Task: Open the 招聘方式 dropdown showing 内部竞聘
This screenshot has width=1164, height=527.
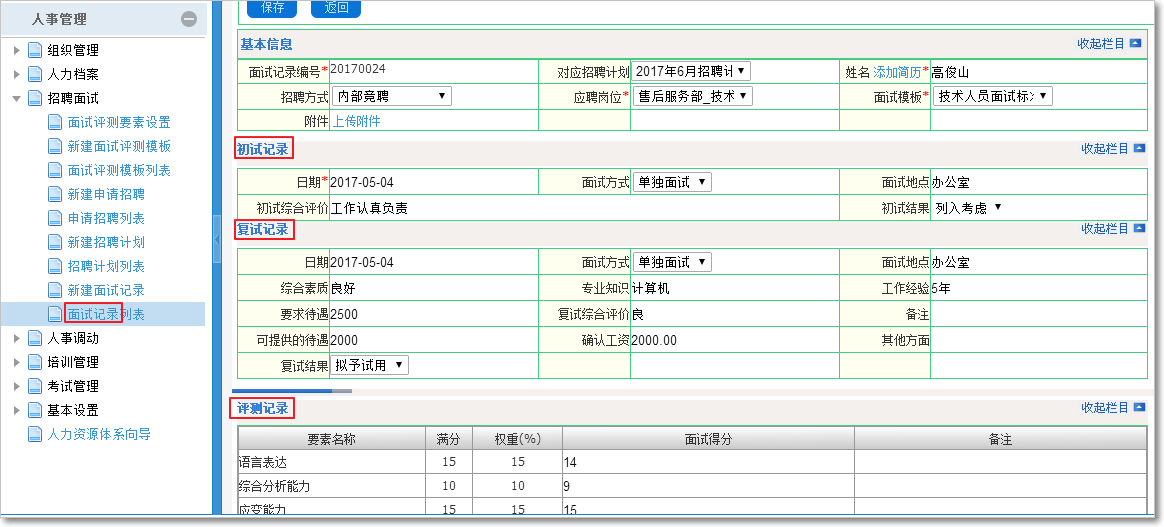Action: pos(390,96)
